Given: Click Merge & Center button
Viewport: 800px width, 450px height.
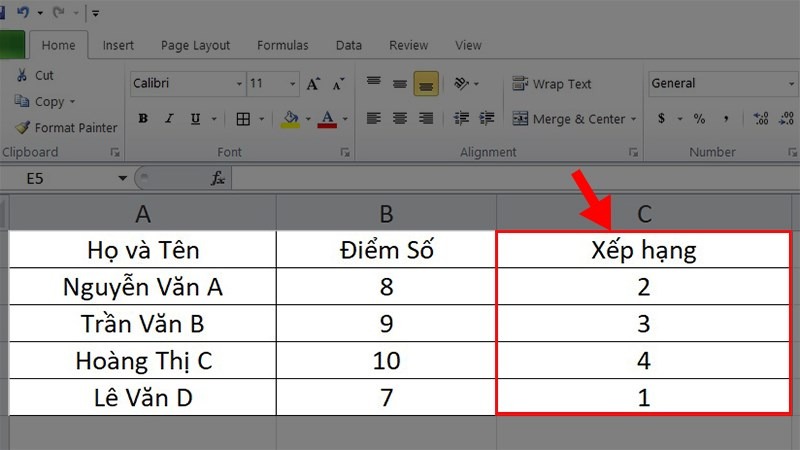Looking at the screenshot, I should click(568, 119).
